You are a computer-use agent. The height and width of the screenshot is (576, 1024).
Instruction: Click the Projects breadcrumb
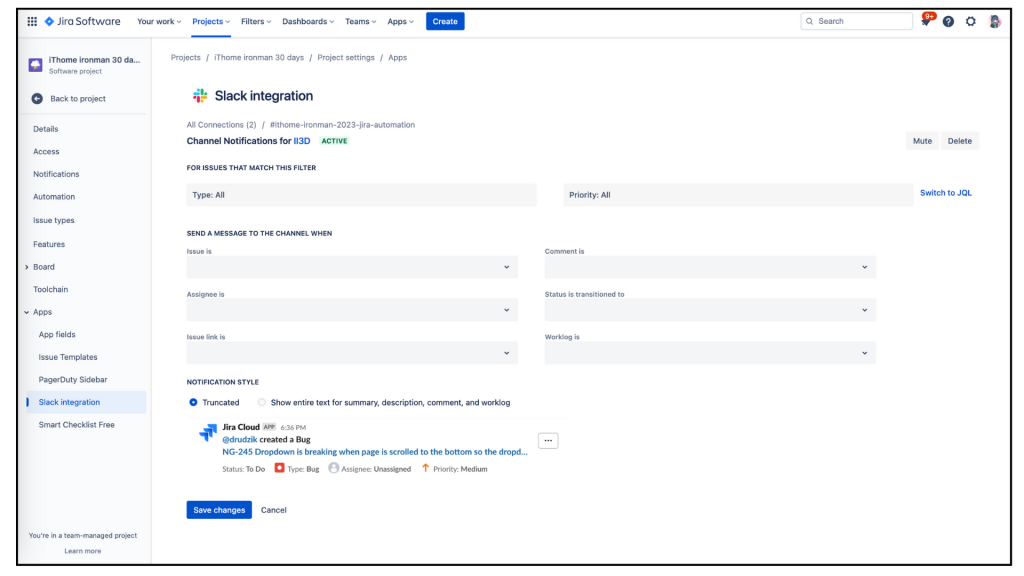pos(185,57)
